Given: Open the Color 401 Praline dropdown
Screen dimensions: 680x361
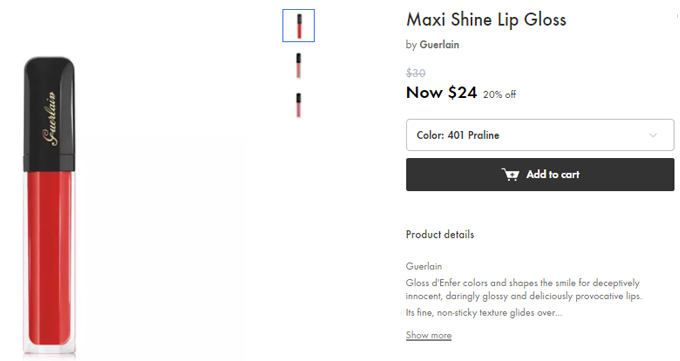Looking at the screenshot, I should [540, 135].
